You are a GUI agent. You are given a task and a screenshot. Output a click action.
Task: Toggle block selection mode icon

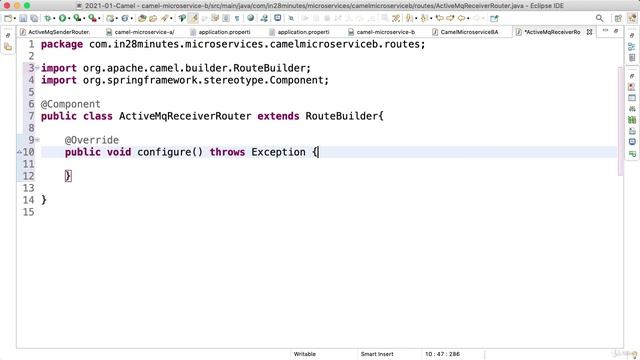coord(226,18)
